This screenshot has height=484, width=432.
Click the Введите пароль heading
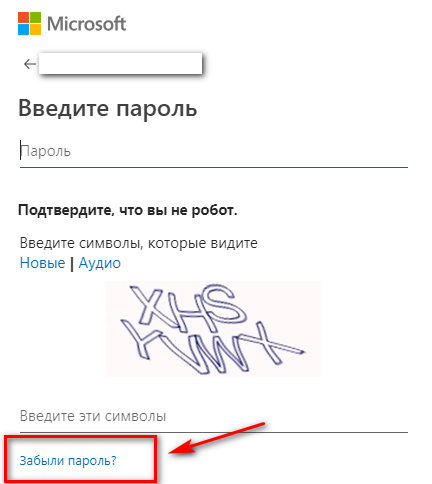click(107, 109)
